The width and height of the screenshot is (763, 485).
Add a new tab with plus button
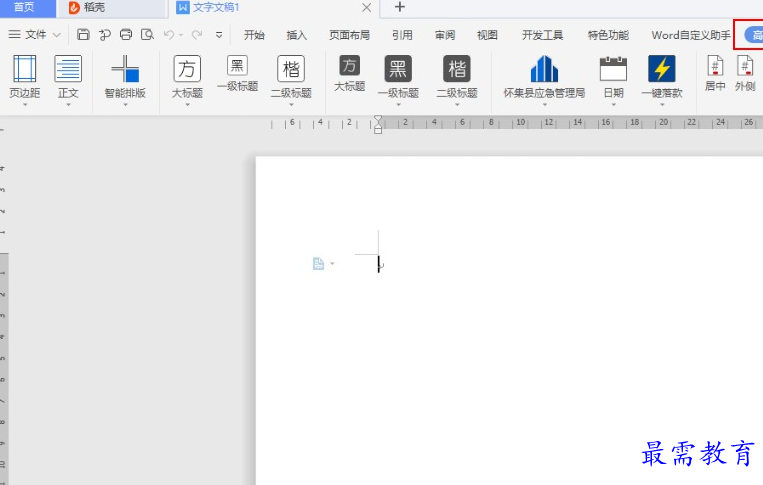400,7
